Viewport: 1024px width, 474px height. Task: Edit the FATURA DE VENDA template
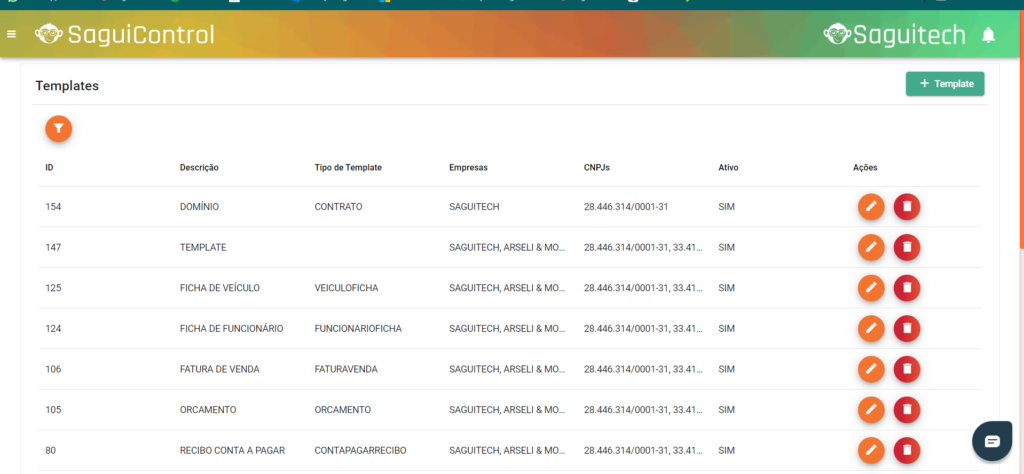[871, 369]
